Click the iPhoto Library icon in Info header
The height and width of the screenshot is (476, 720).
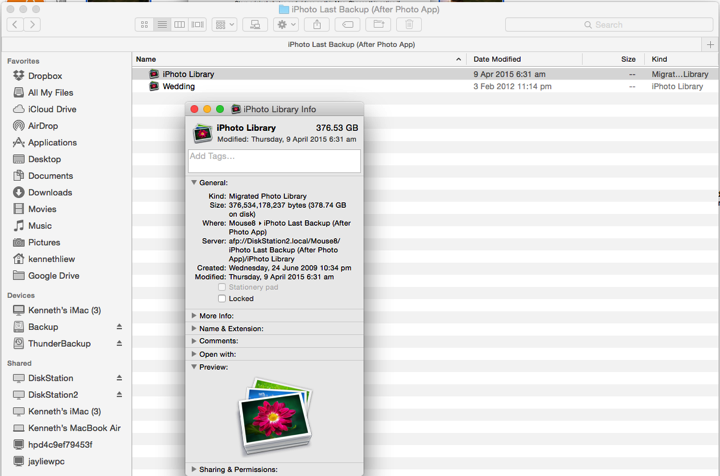coord(202,134)
